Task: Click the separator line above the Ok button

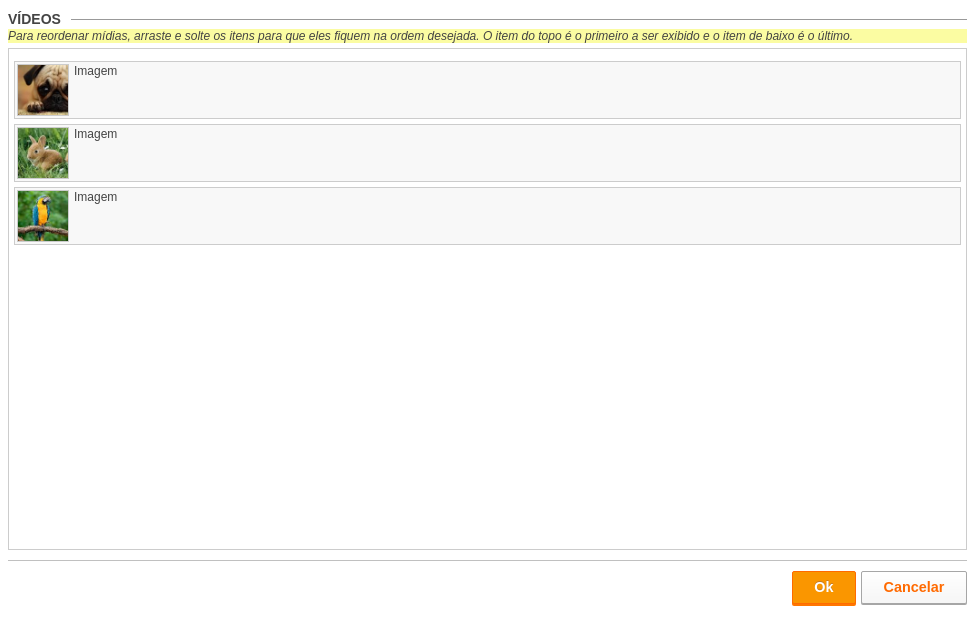Action: (x=488, y=560)
